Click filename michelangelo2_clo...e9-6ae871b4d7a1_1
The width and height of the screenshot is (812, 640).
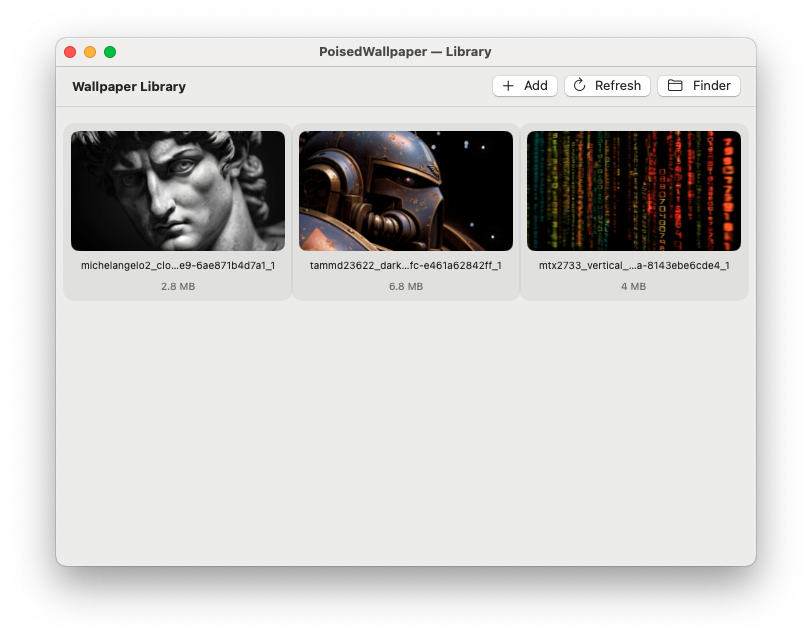178,265
